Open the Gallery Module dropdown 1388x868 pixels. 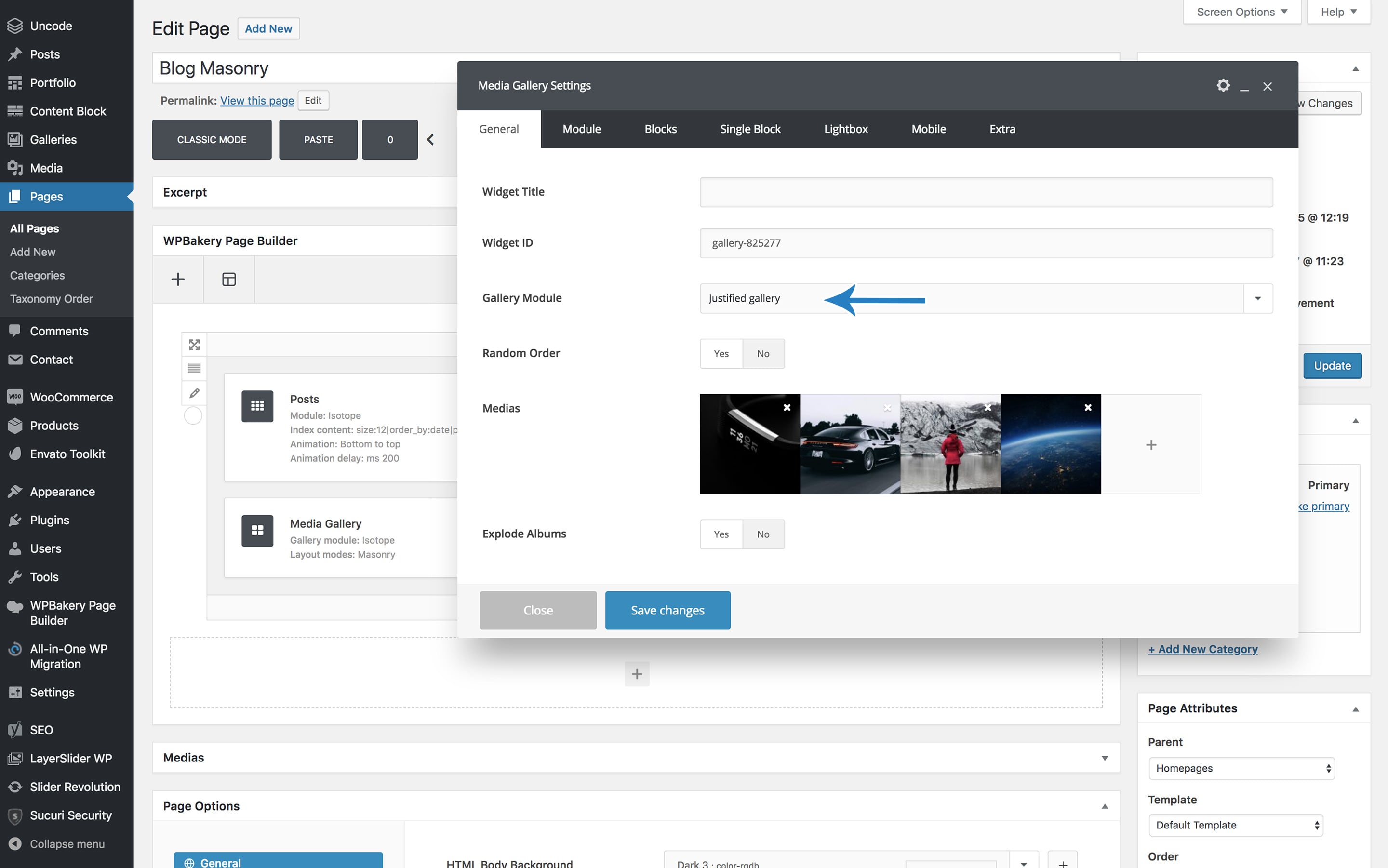(1257, 298)
